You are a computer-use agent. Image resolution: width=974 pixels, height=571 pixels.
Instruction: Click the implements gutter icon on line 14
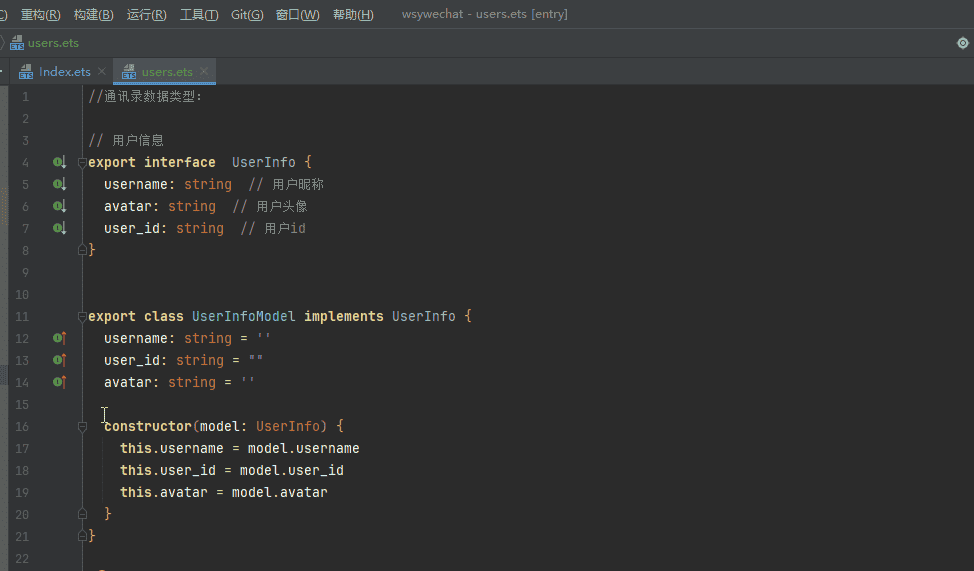pyautogui.click(x=59, y=382)
